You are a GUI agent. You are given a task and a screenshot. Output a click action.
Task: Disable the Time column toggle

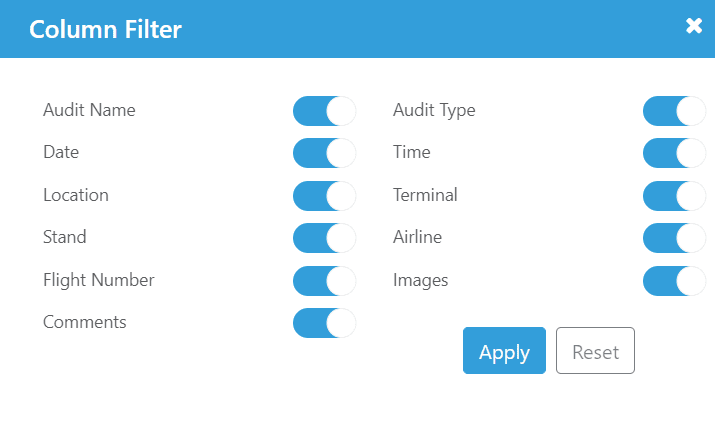pyautogui.click(x=674, y=153)
